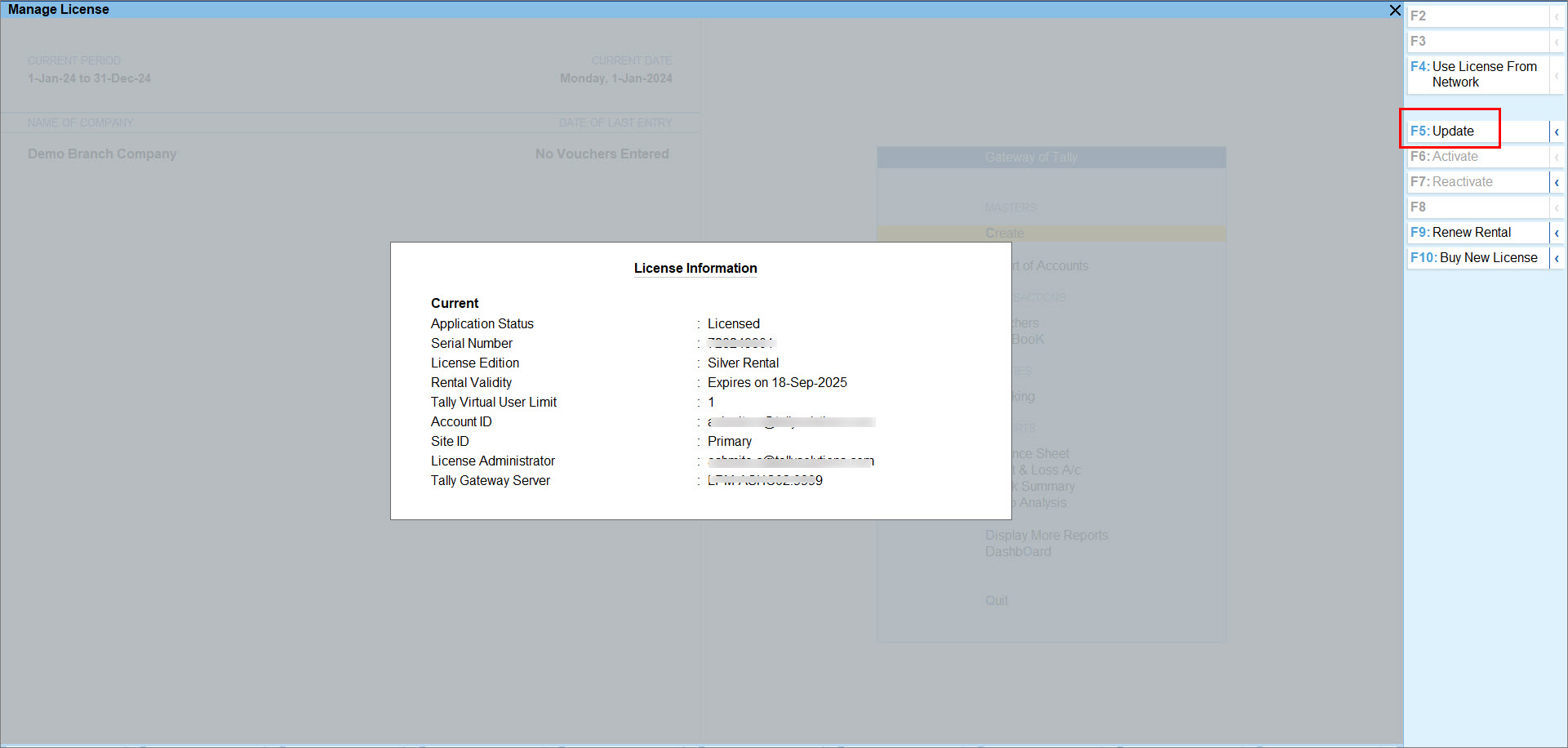Open DashBoard in Gateway of Tally
Viewport: 1568px width, 748px height.
[x=1018, y=552]
